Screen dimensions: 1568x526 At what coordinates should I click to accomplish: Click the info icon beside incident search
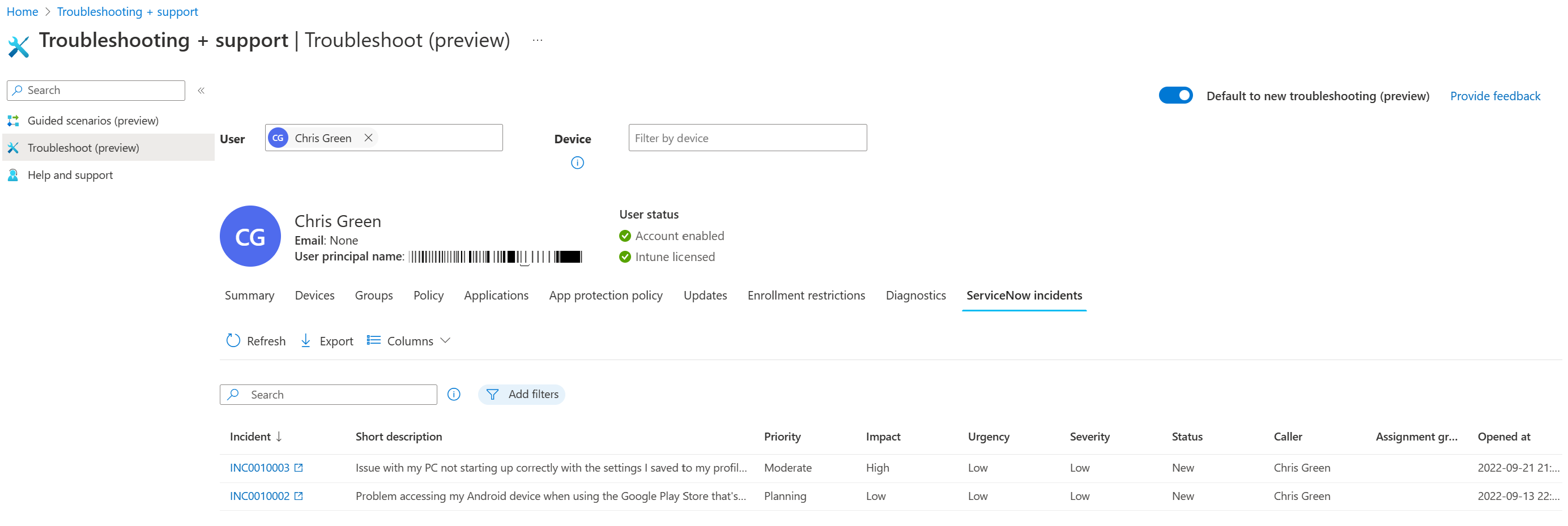tap(454, 394)
